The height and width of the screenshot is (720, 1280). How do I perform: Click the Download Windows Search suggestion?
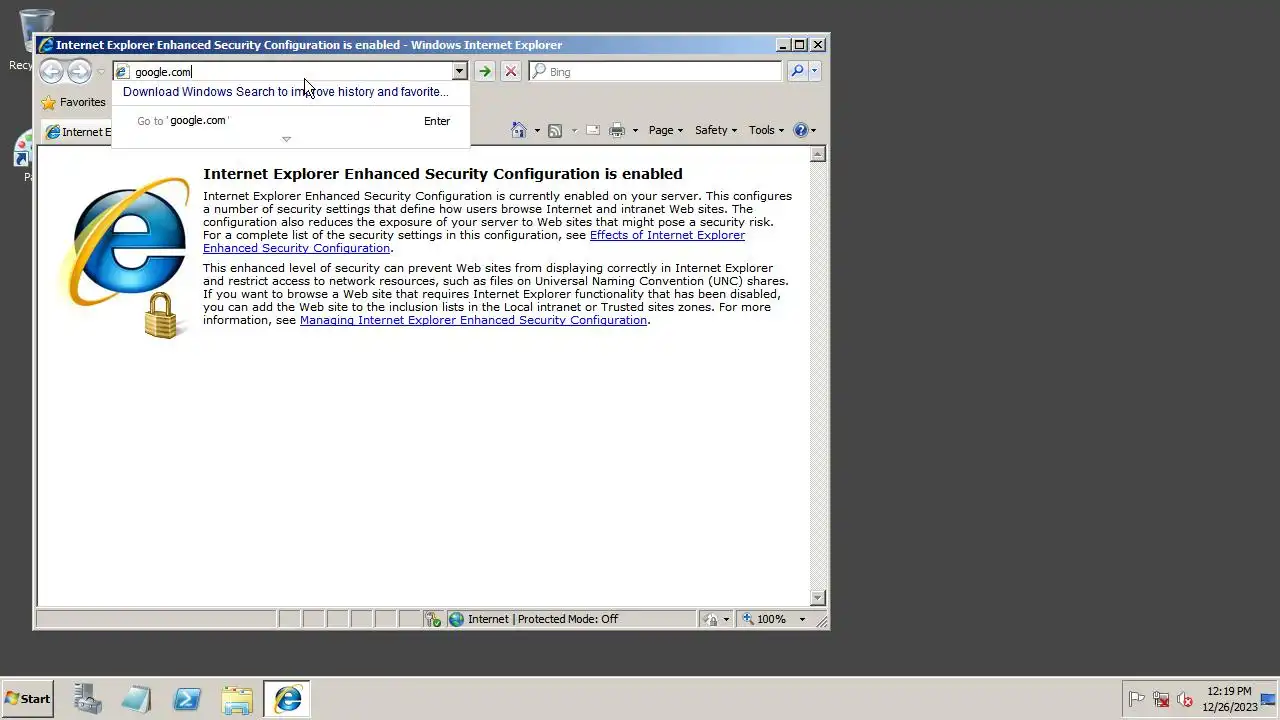[286, 92]
